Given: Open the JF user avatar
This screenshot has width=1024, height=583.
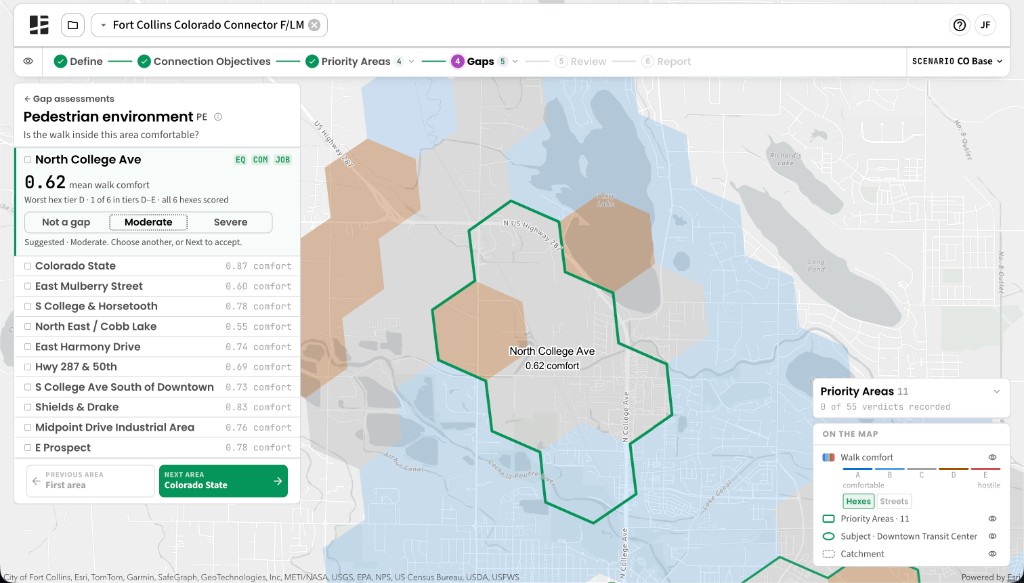Looking at the screenshot, I should coord(985,25).
